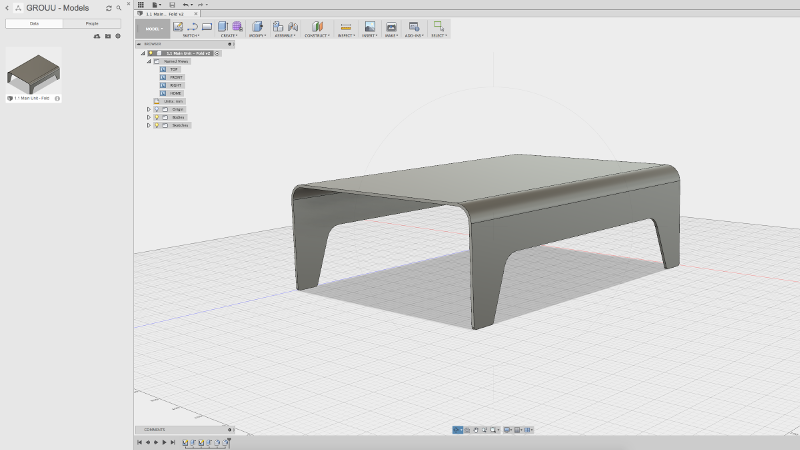Click the timeline end marker

(x=229, y=442)
